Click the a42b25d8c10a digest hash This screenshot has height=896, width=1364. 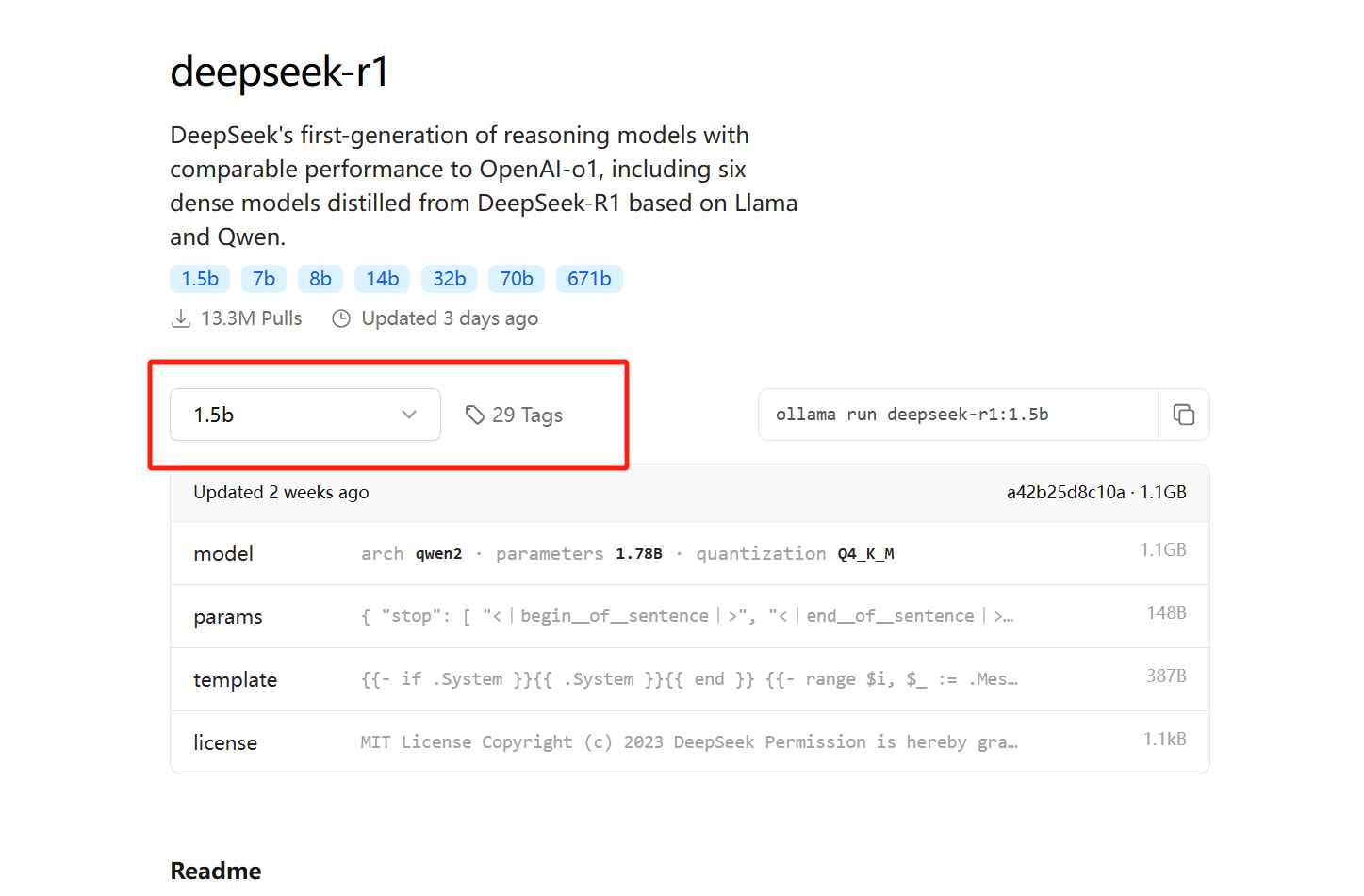[x=1065, y=493]
